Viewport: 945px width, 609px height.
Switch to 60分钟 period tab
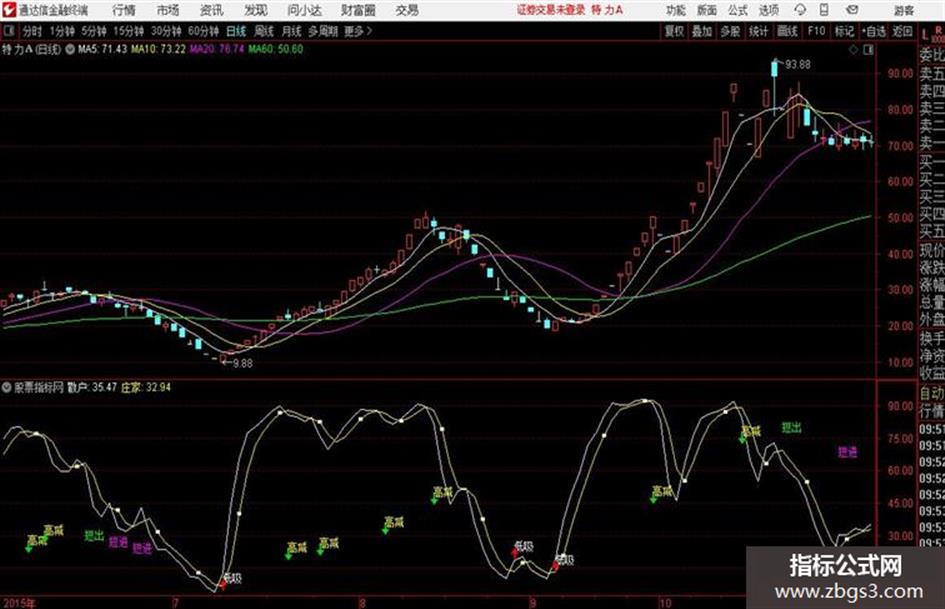203,31
